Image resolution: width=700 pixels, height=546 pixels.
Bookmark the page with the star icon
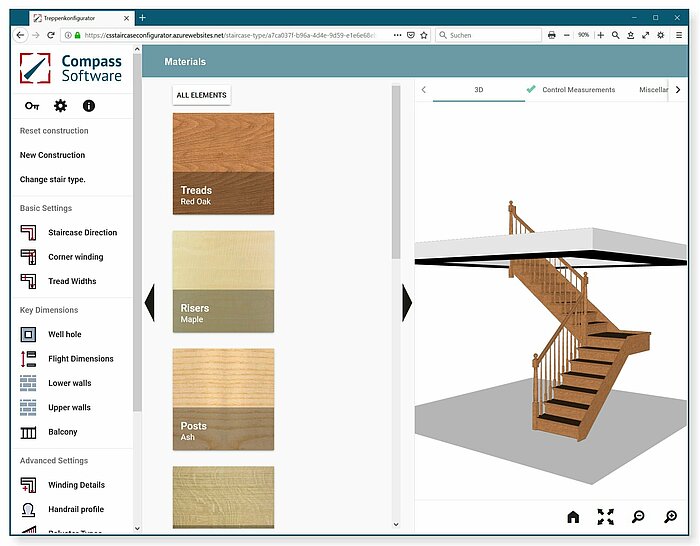coord(424,35)
